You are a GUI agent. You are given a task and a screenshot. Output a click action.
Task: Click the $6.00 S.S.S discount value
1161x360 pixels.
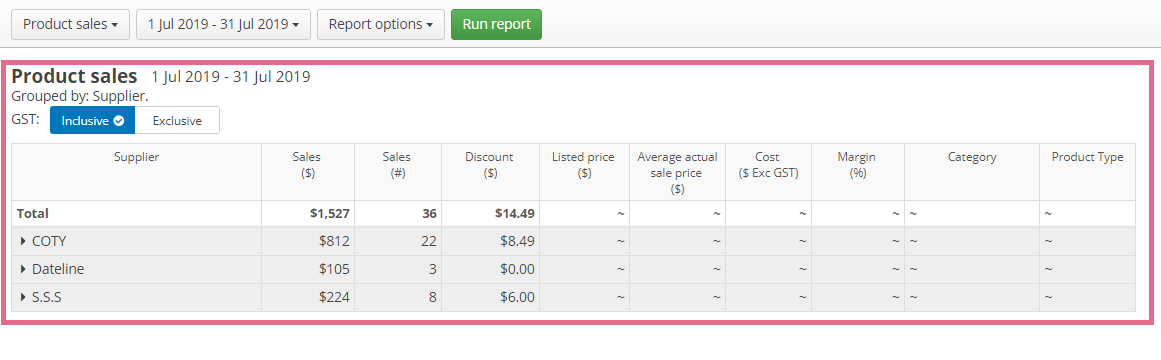click(517, 298)
